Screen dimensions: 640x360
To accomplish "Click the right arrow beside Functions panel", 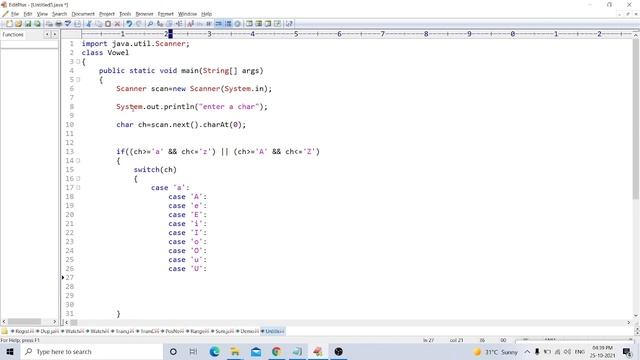I will (x=54, y=35).
